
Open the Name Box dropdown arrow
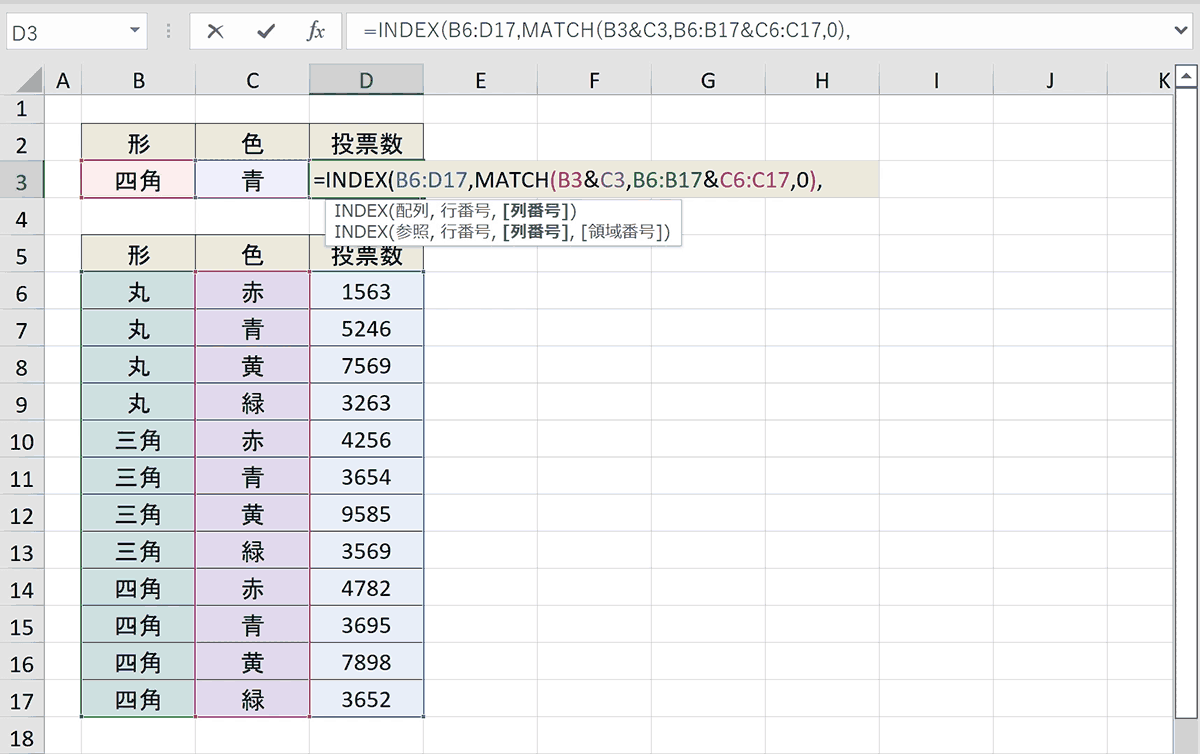[136, 32]
